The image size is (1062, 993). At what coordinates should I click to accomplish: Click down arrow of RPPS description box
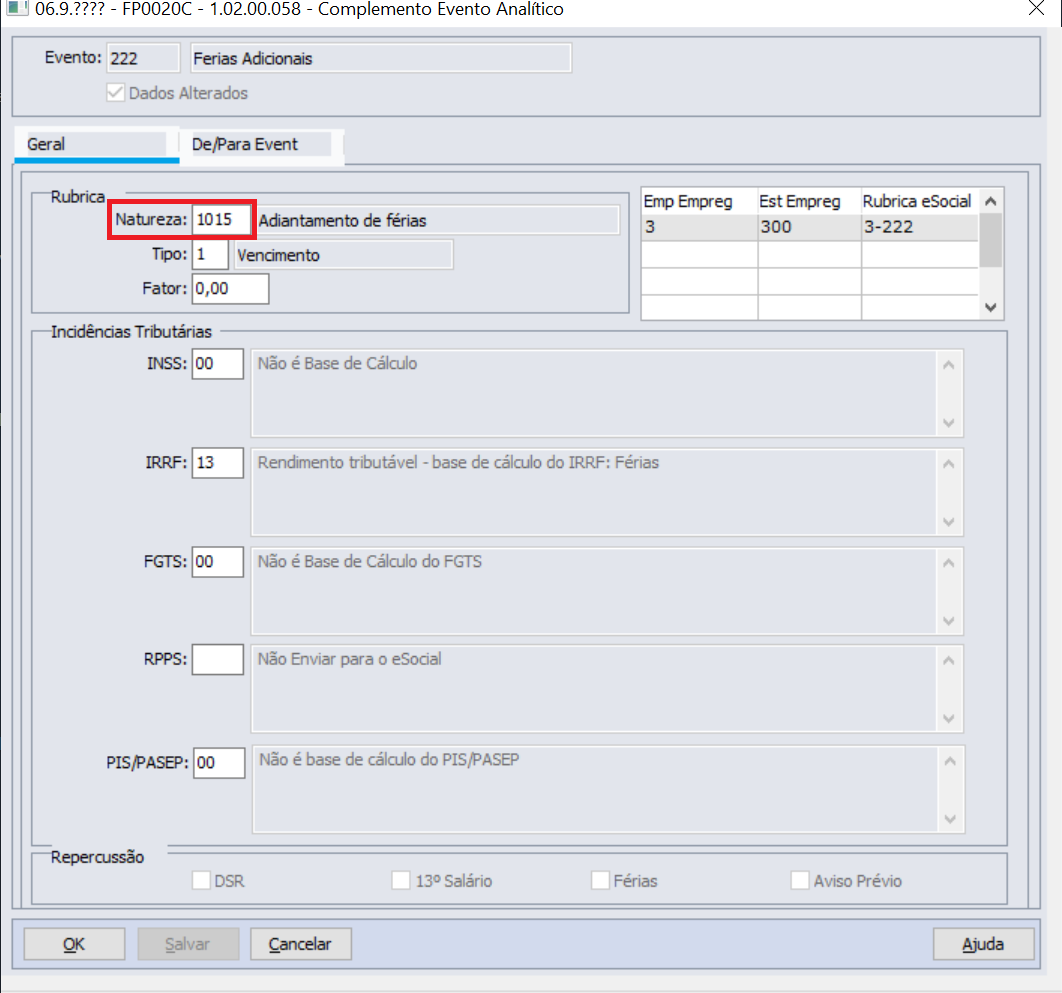click(x=949, y=719)
